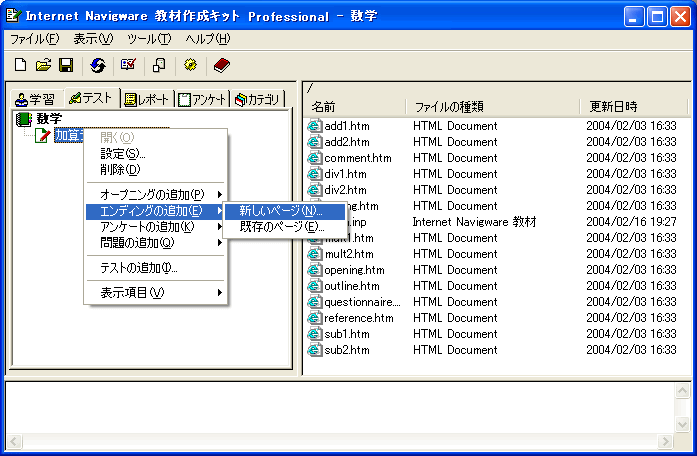The image size is (697, 456).
Task: Click the horizontal scrollbar right arrow
Action: point(665,441)
